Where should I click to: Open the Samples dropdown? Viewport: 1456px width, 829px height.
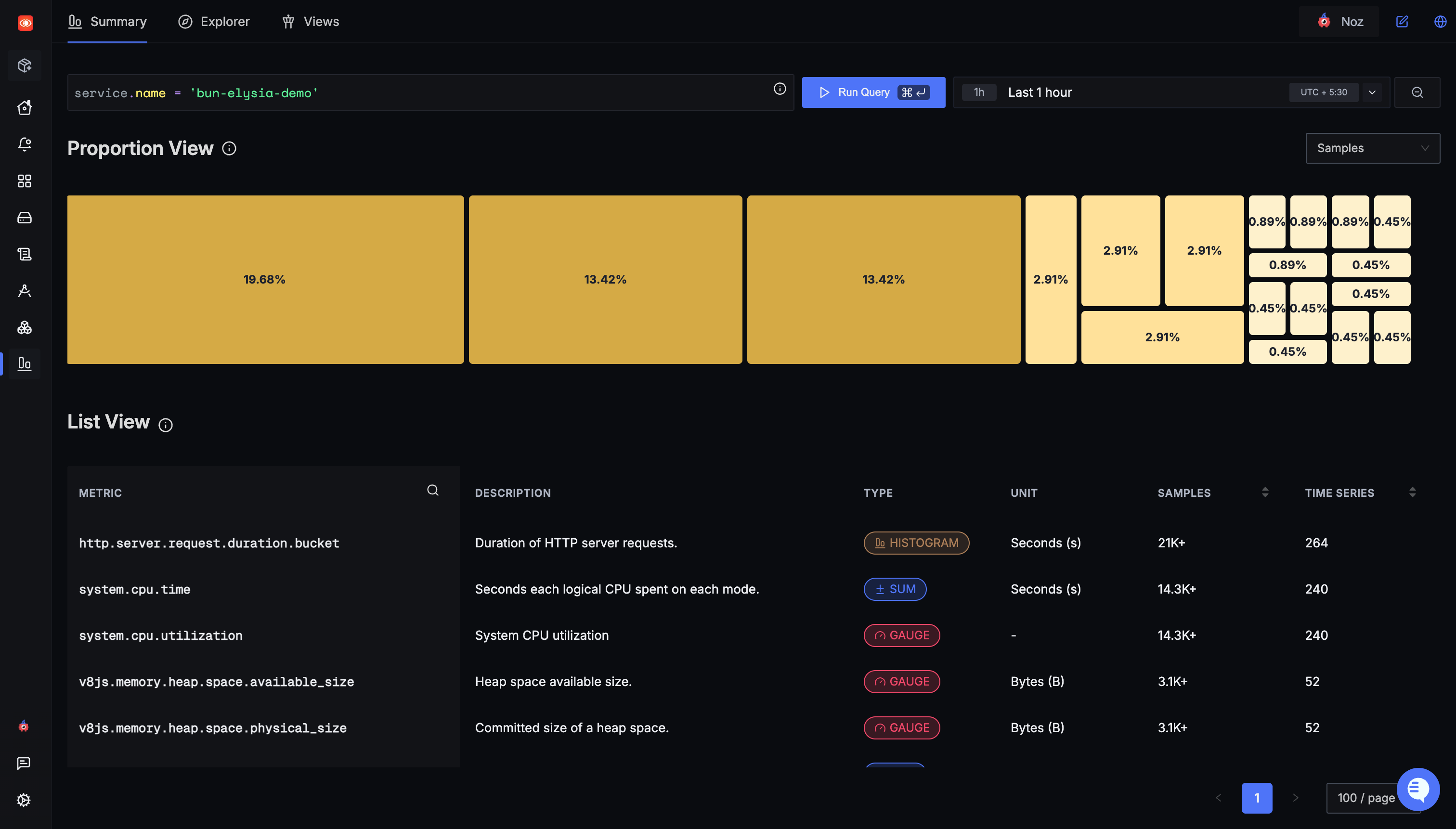(x=1372, y=148)
